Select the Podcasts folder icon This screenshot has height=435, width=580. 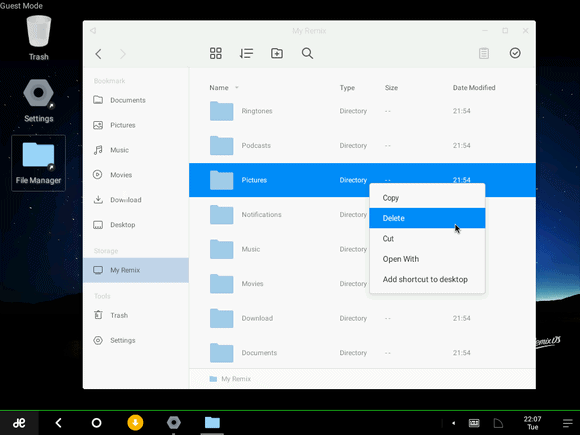tap(221, 145)
